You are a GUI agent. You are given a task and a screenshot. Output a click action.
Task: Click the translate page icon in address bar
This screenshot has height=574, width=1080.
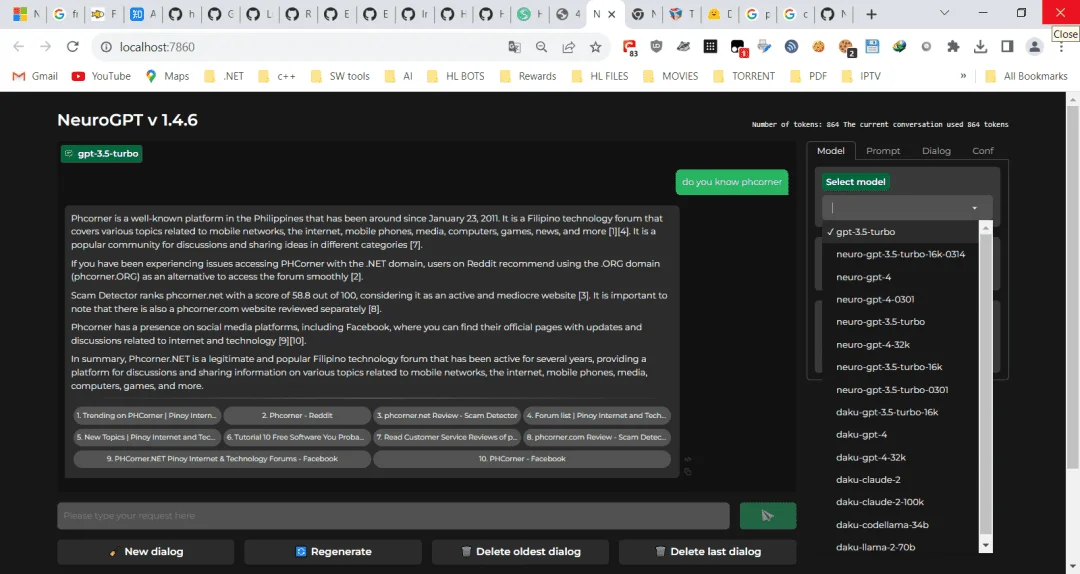click(x=514, y=47)
